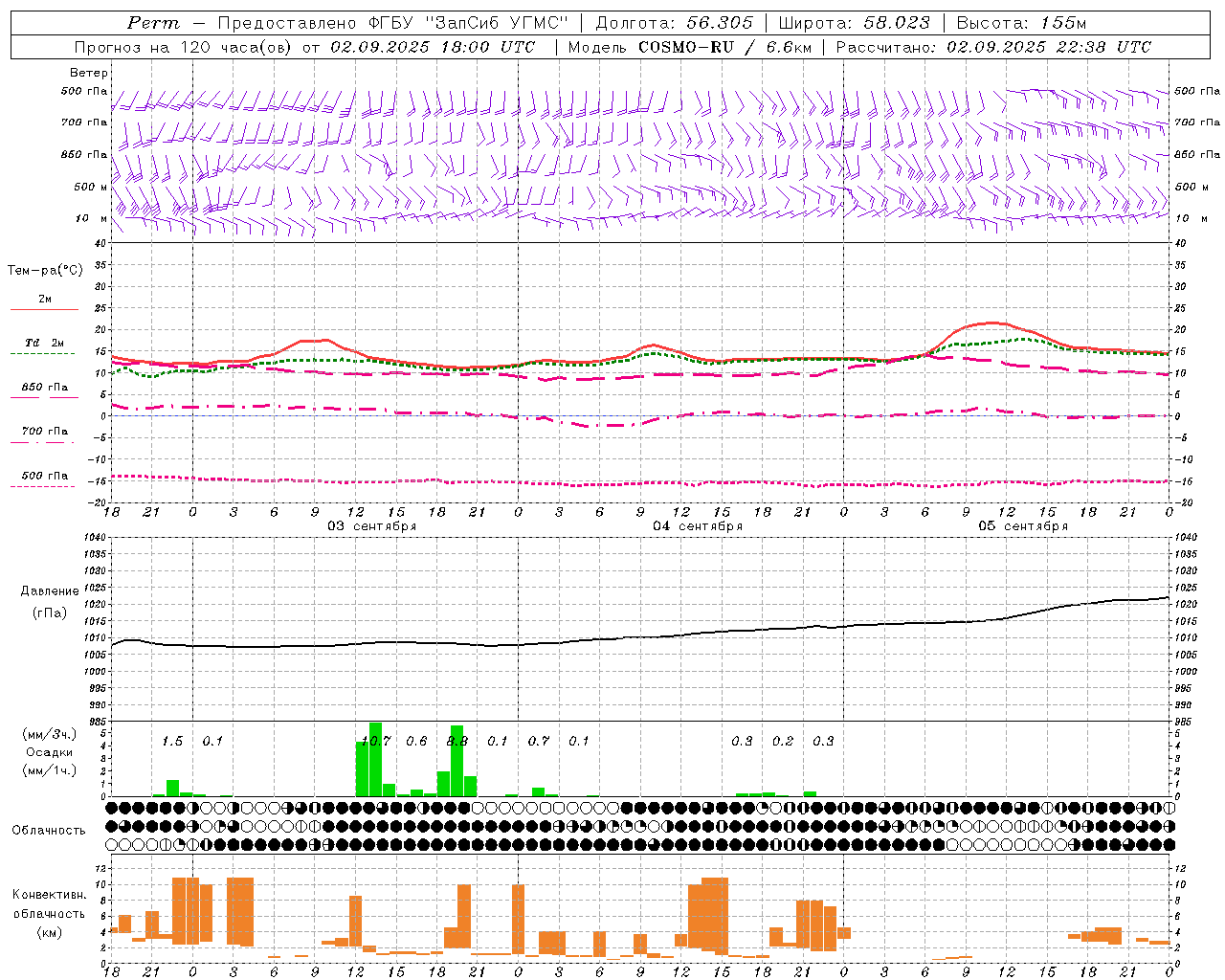Click the Давление pressure panel label
Viewport: 1225px width, 980px height.
click(x=50, y=591)
